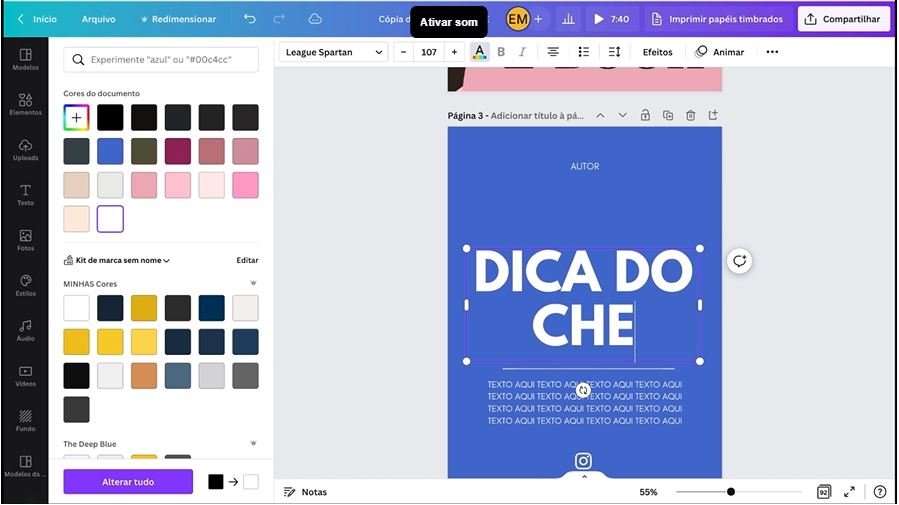Screen dimensions: 899x505
Task: Open the Redimensionar menu
Action: click(178, 19)
